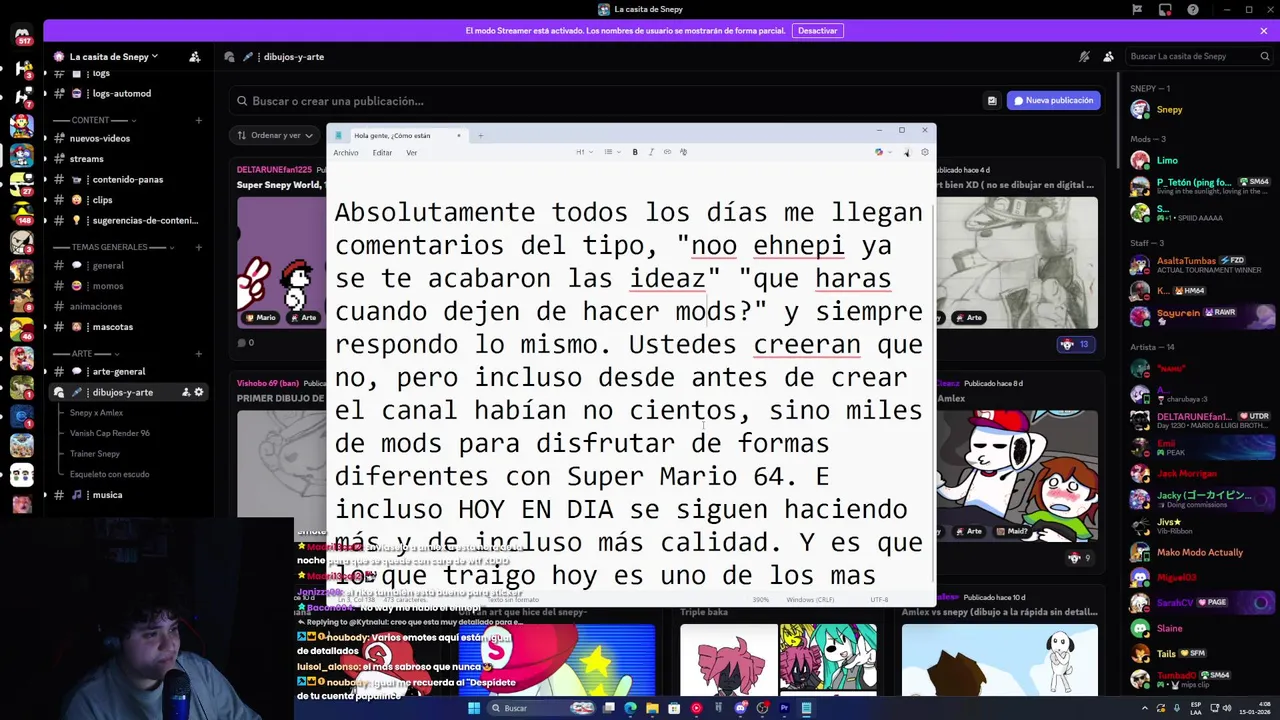Open the Archivo menu in Notepad
Viewport: 1280px width, 720px height.
click(x=346, y=153)
